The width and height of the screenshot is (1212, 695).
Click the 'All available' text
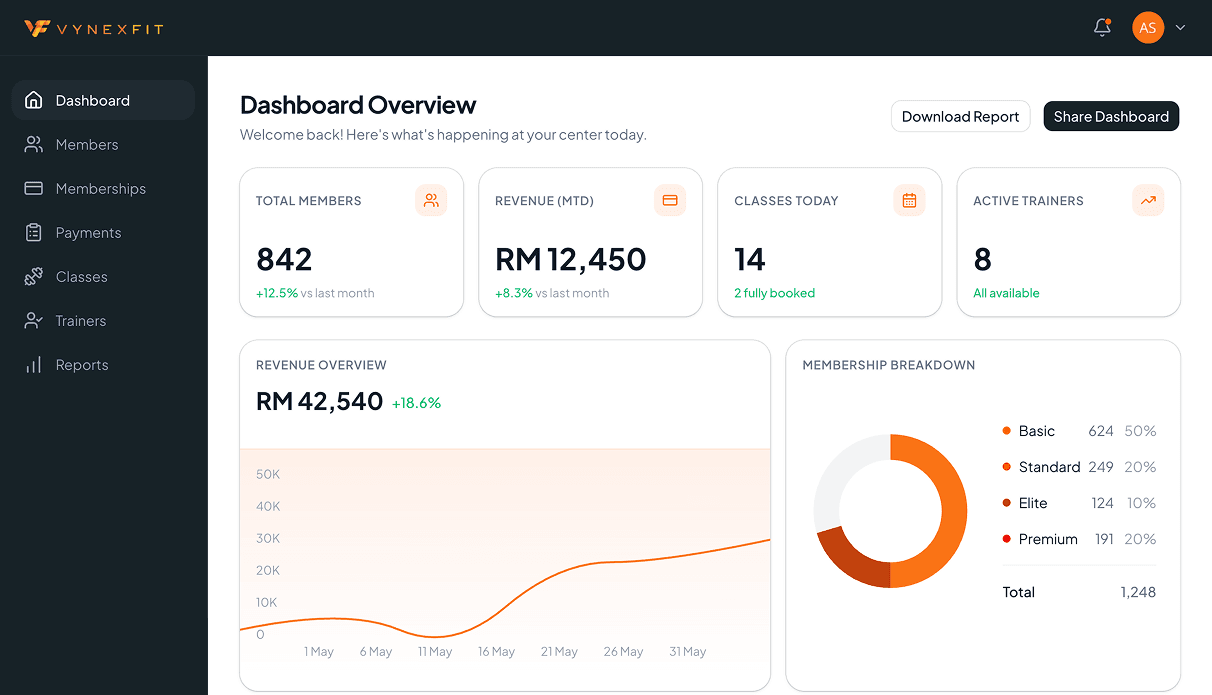(x=1006, y=293)
